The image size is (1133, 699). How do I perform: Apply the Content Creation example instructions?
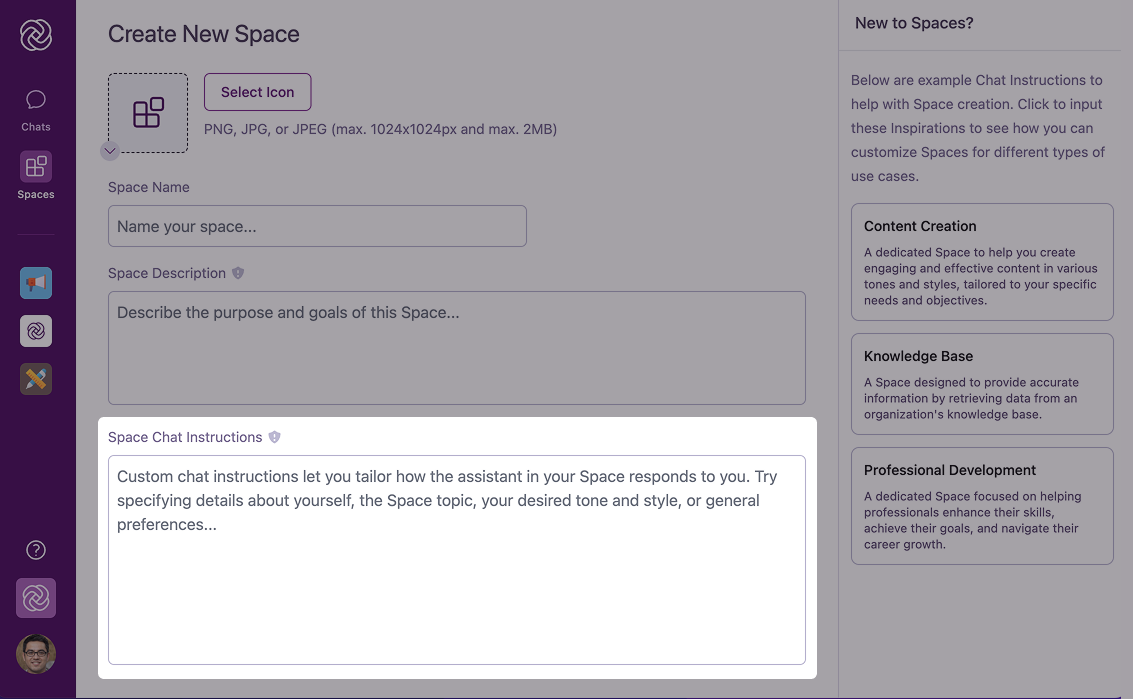[981, 262]
